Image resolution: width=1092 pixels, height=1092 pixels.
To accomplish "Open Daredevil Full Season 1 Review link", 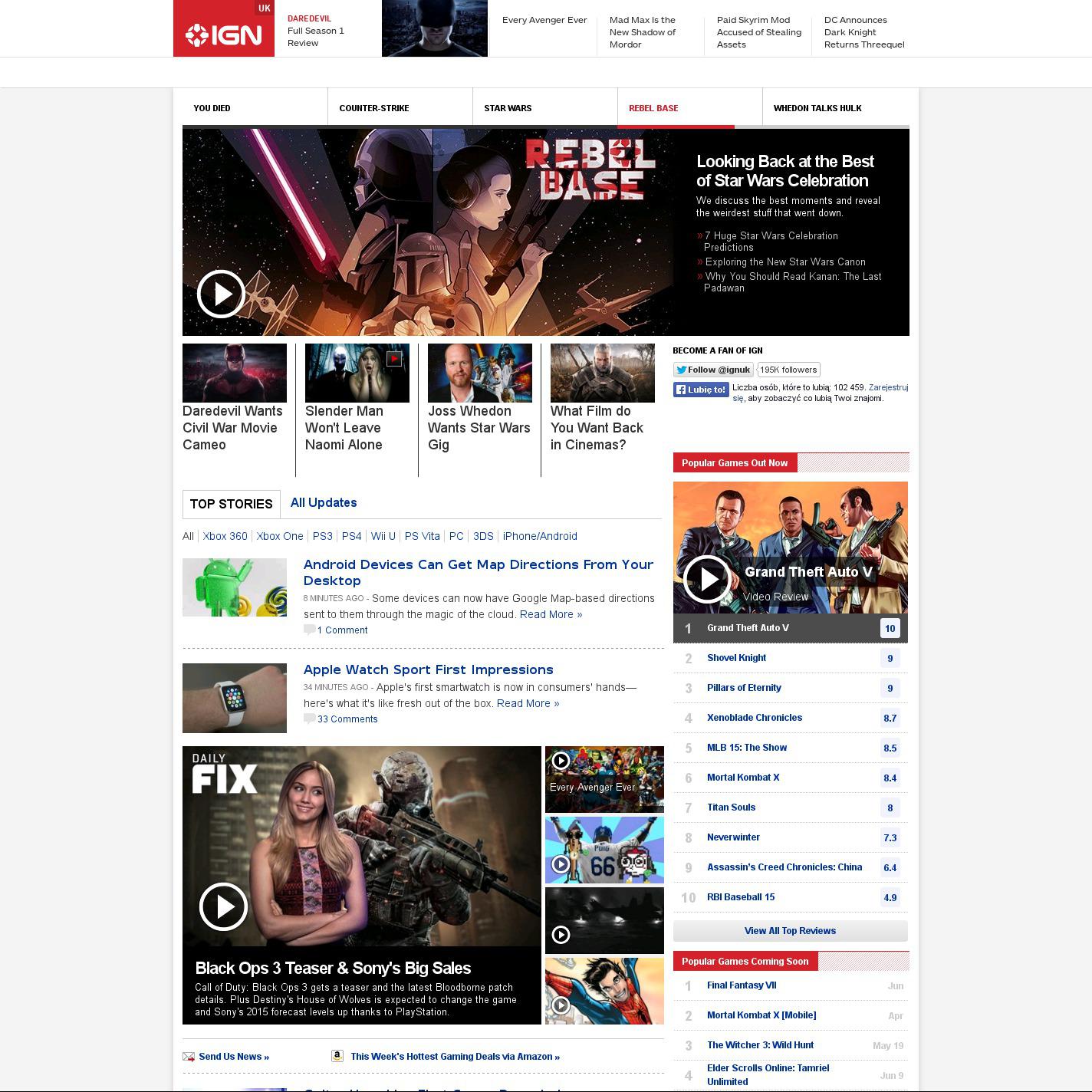I will [x=315, y=31].
